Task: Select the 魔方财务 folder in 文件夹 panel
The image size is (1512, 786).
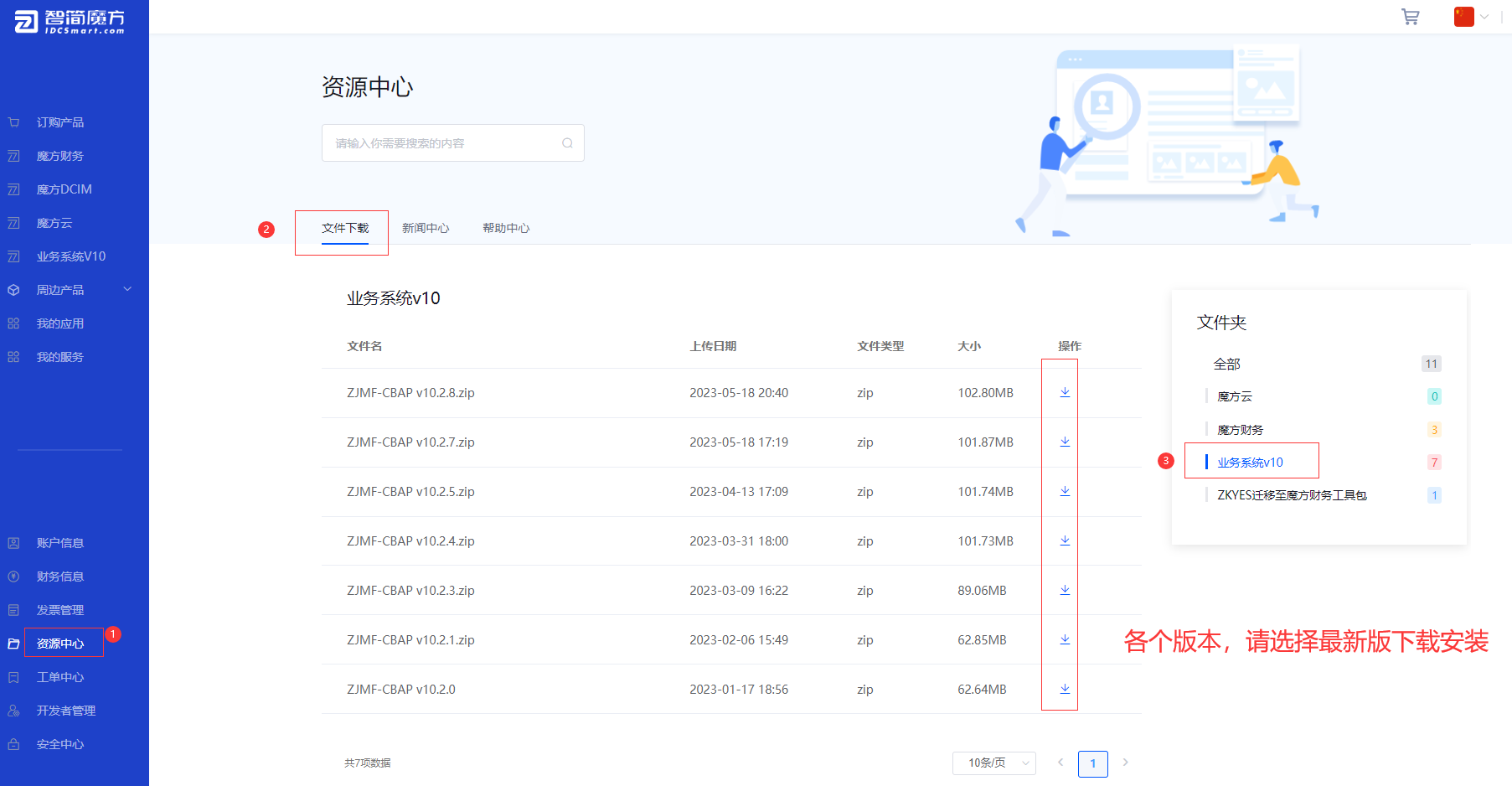Action: (x=1241, y=430)
